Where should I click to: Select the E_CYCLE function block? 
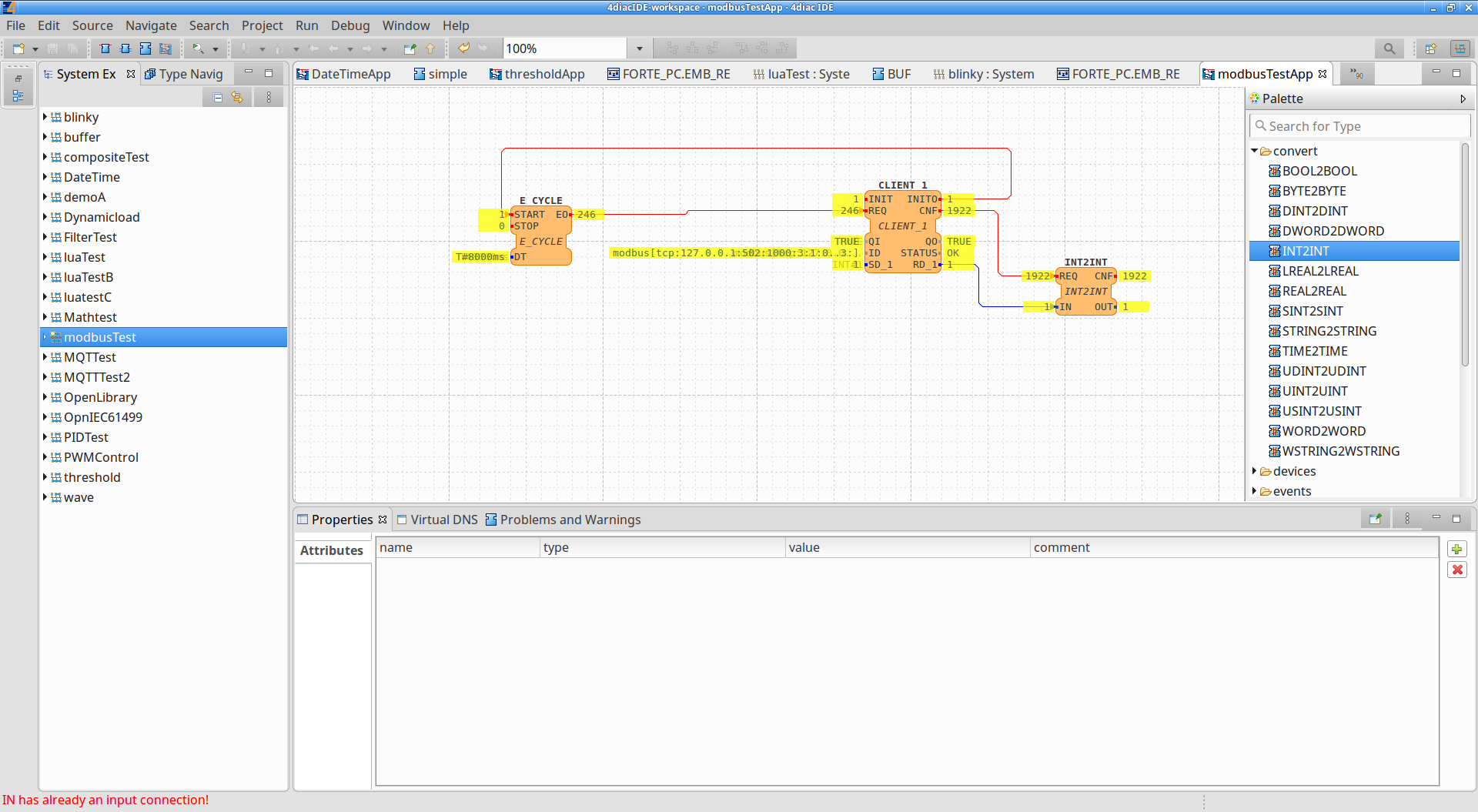click(540, 235)
